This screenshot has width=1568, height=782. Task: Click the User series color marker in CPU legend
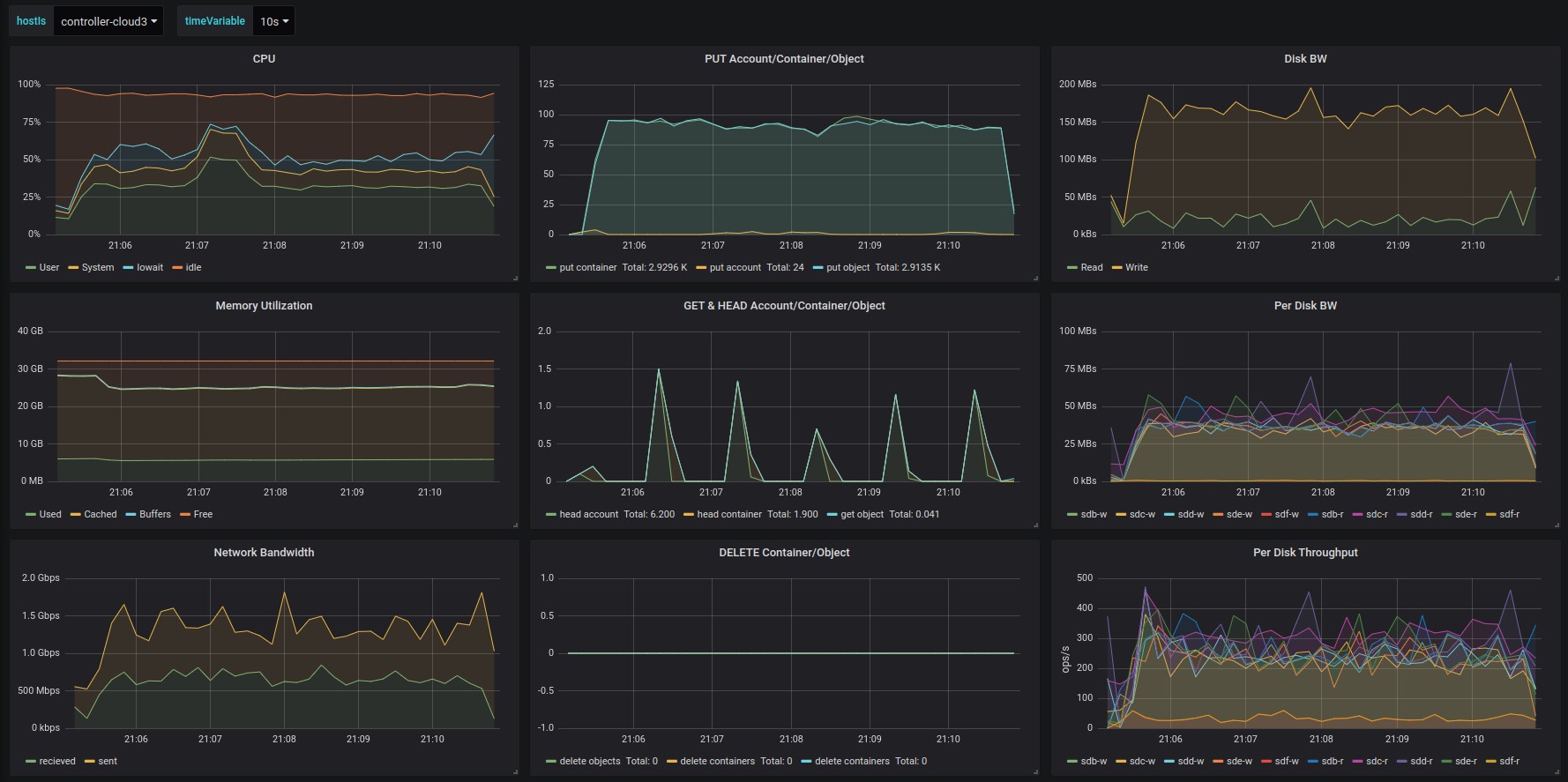31,268
